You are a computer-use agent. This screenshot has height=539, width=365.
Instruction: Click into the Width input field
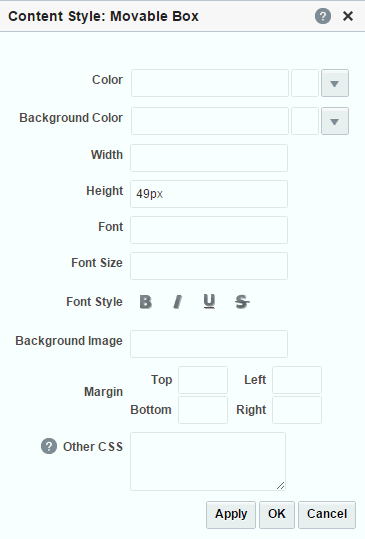(209, 158)
